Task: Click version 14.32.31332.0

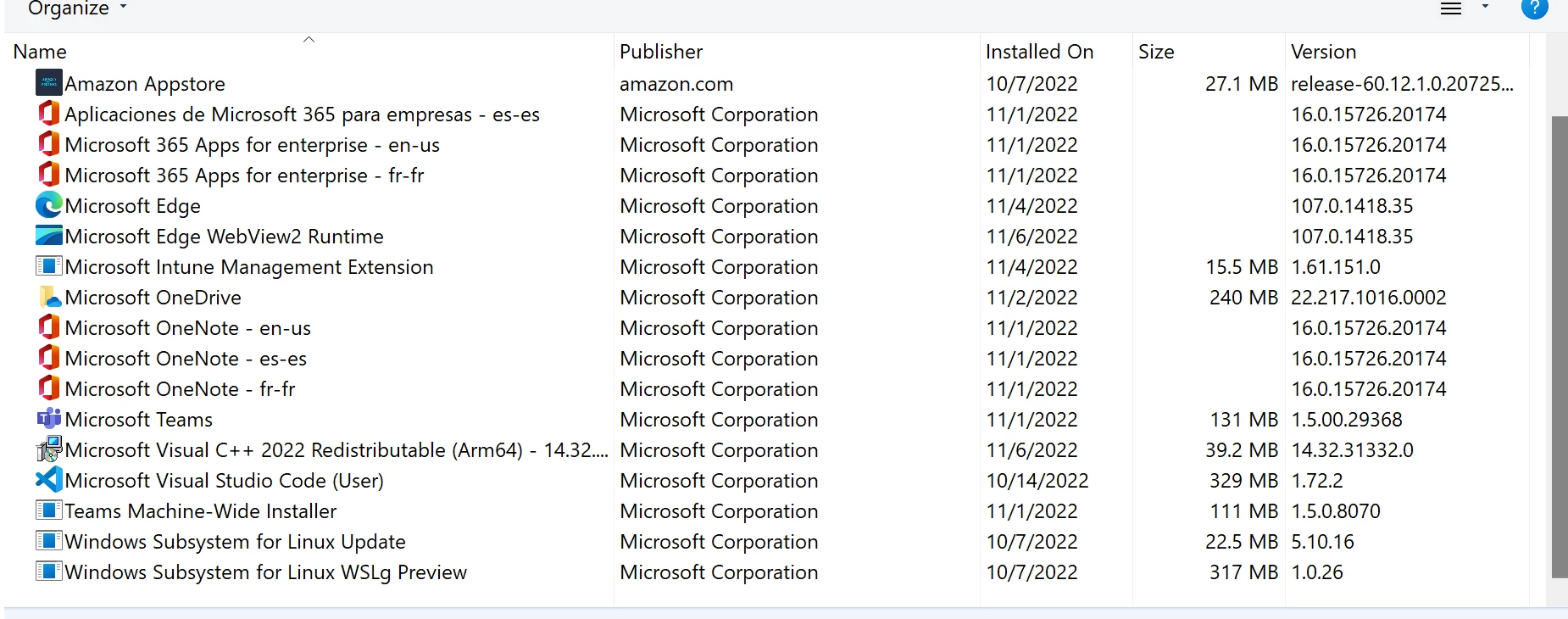Action: click(x=1352, y=450)
